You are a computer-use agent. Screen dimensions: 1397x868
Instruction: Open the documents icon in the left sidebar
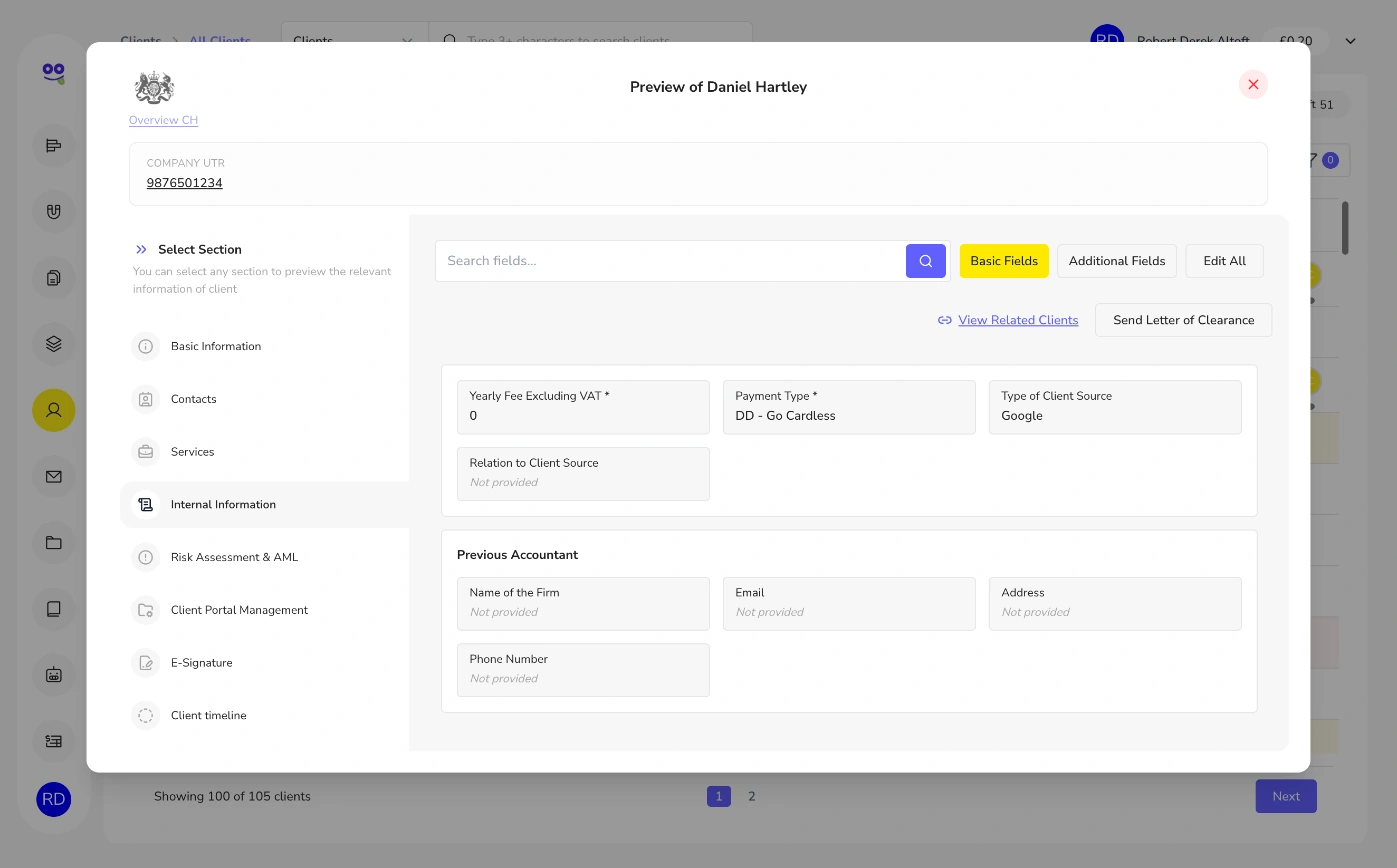coord(54,278)
